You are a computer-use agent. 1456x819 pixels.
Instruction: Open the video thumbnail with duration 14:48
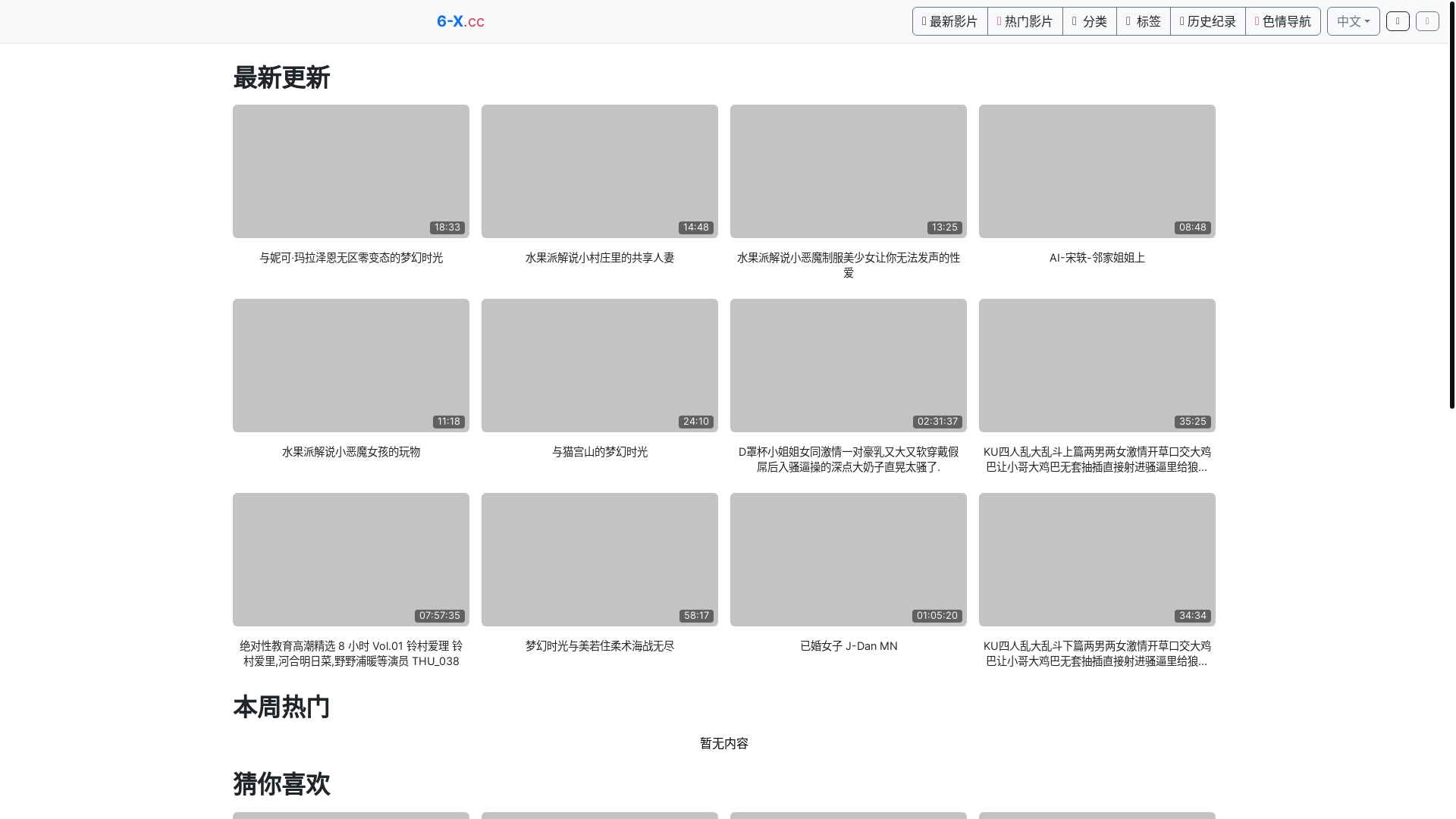coord(600,171)
